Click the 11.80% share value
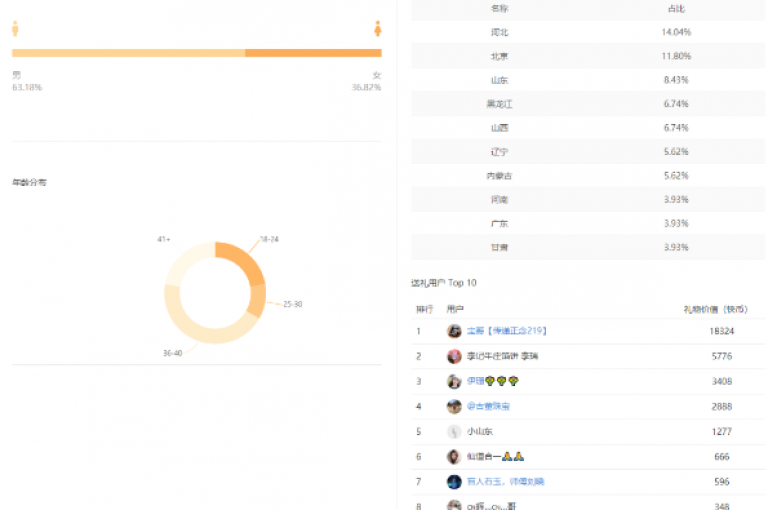Screen dimensions: 768x510 point(676,56)
